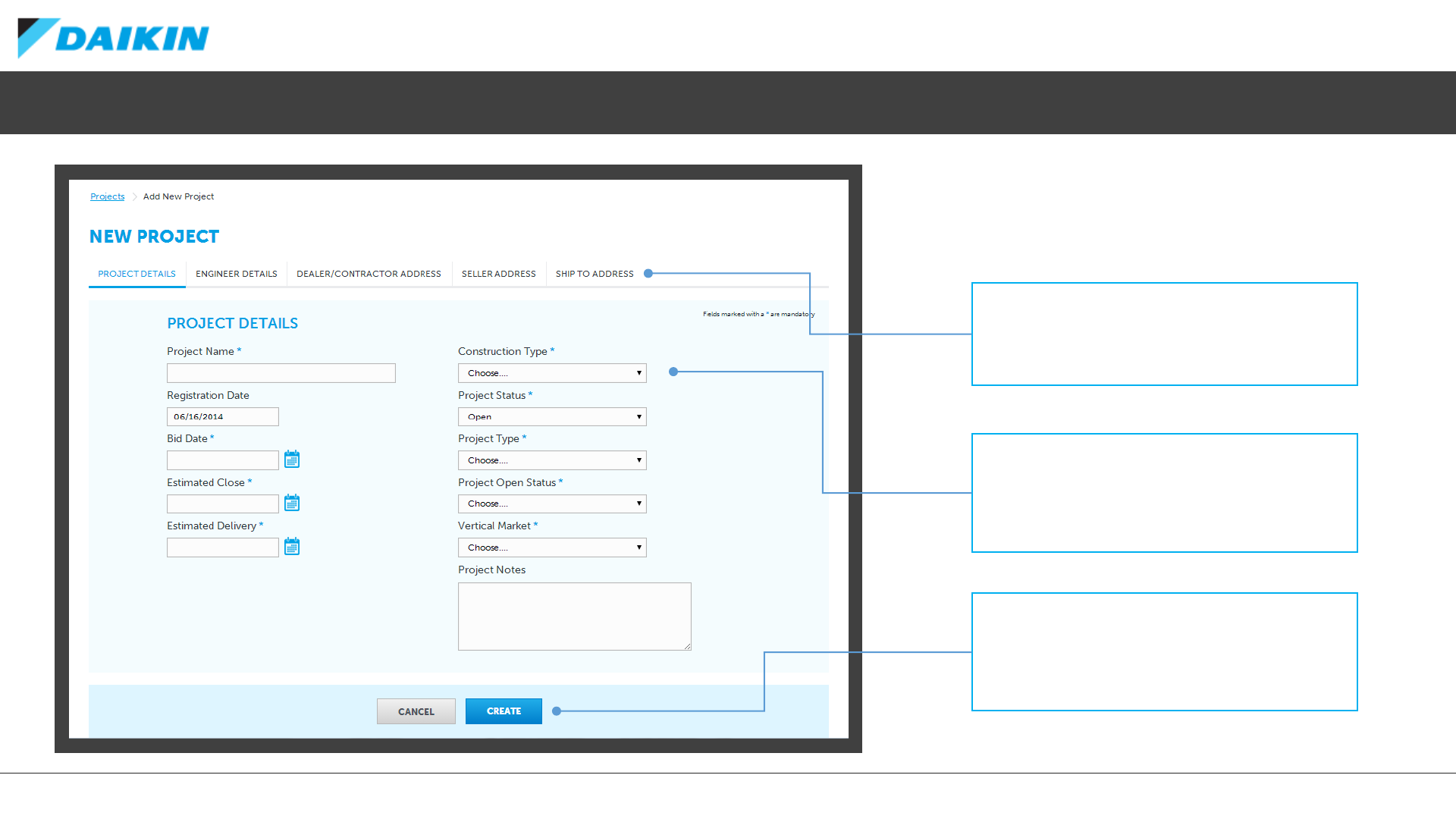Click the Cancel button
The width and height of the screenshot is (1456, 819).
tap(416, 711)
